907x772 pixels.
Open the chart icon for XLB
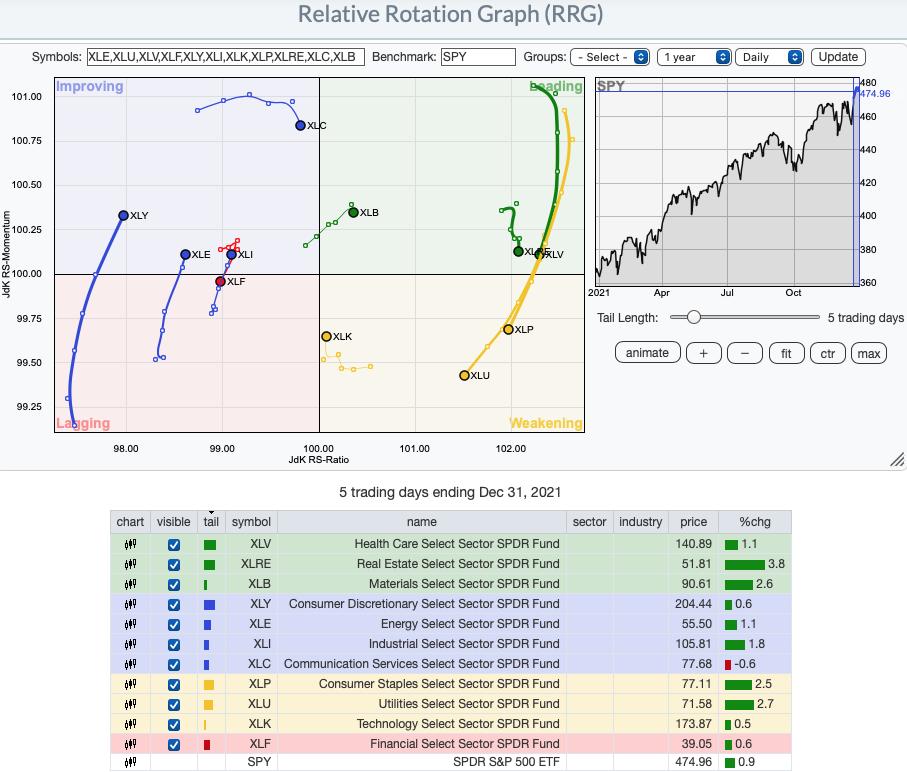click(130, 584)
